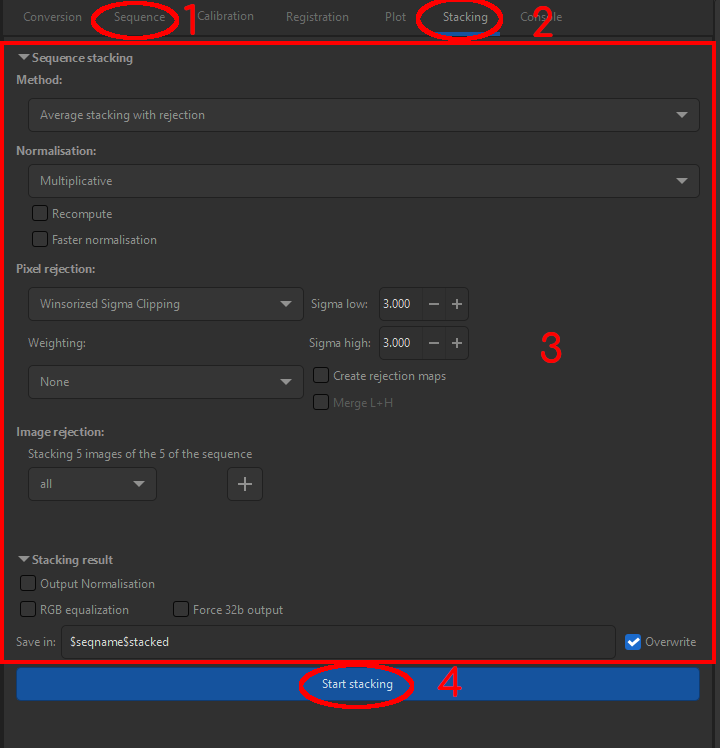Image resolution: width=720 pixels, height=748 pixels.
Task: Decrease Sigma high with minus button
Action: pos(433,343)
